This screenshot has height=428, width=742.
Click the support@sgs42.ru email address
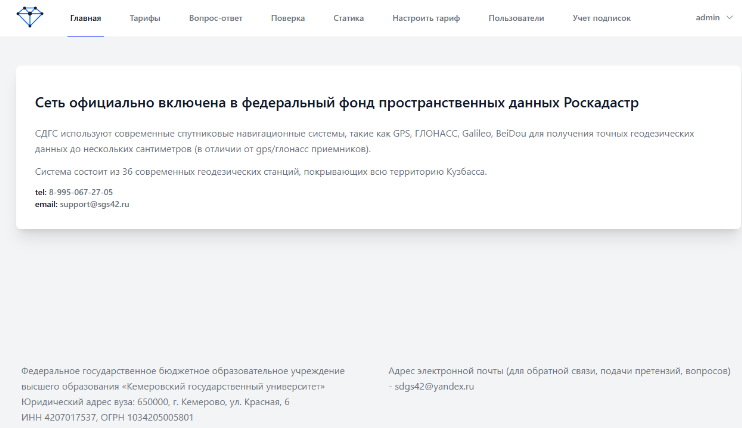tap(95, 204)
